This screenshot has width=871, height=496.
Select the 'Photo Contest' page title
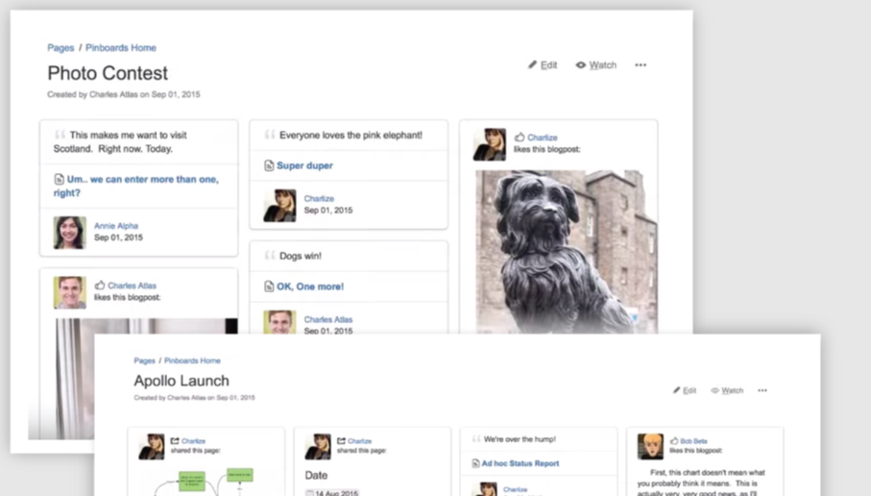point(107,73)
